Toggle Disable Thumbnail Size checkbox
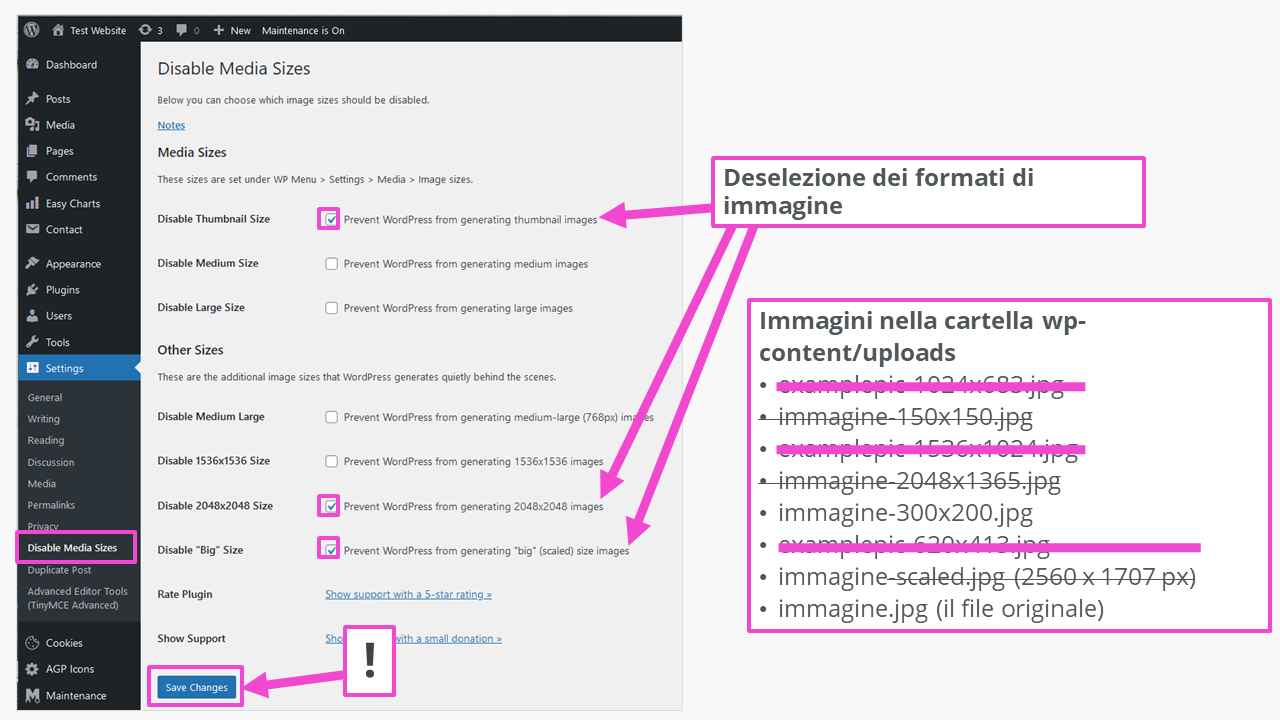 click(x=331, y=219)
